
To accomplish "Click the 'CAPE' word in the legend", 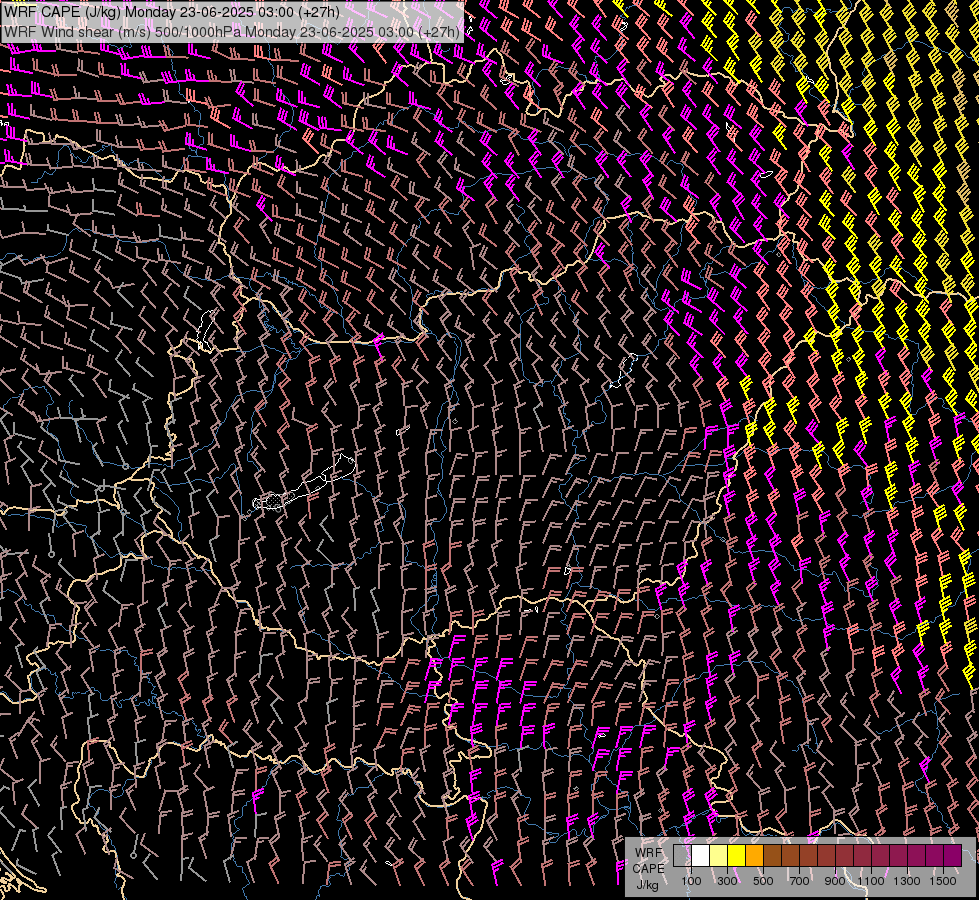I will pyautogui.click(x=649, y=869).
